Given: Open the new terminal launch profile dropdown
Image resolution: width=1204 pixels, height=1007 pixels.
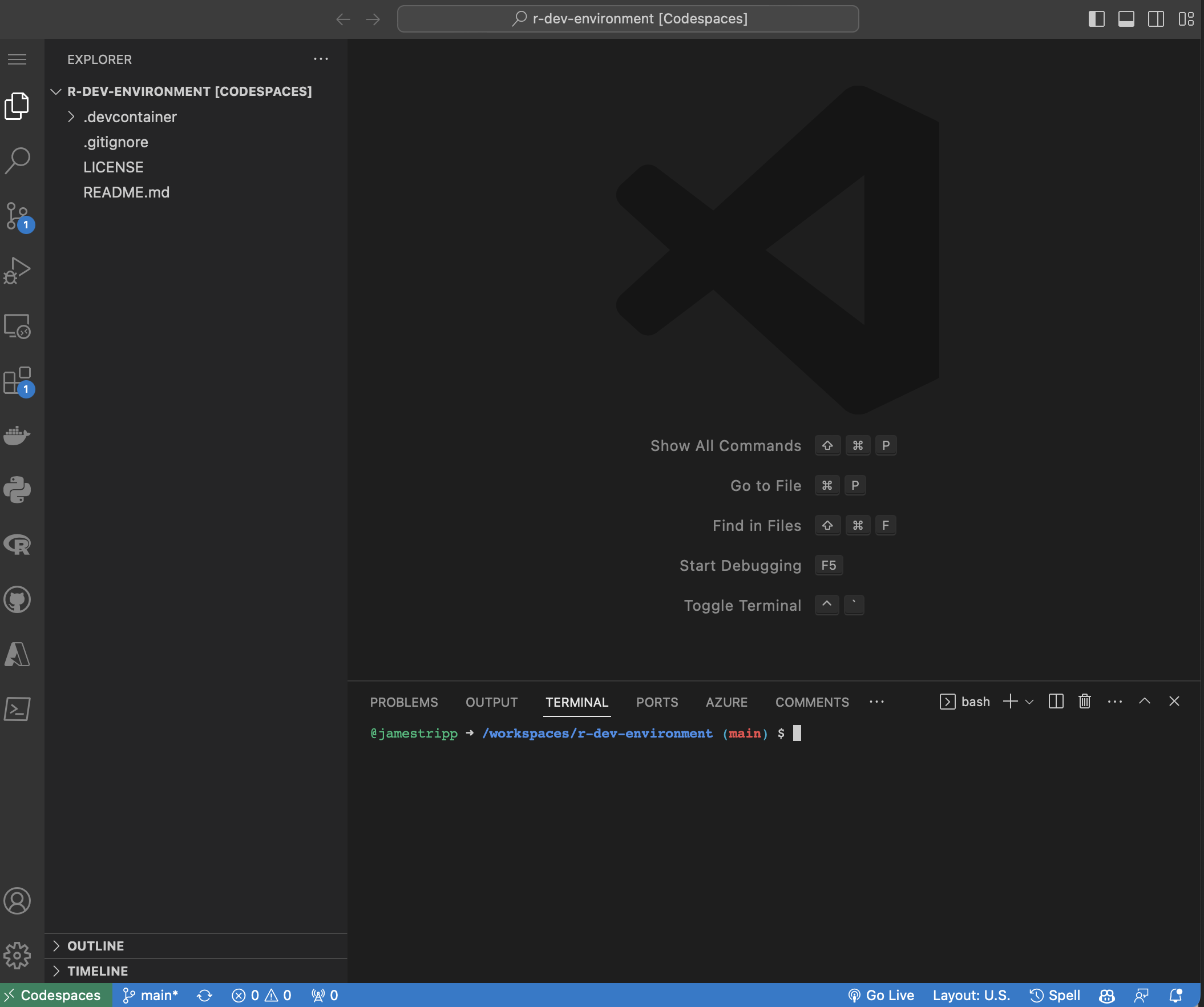Looking at the screenshot, I should (x=1029, y=702).
